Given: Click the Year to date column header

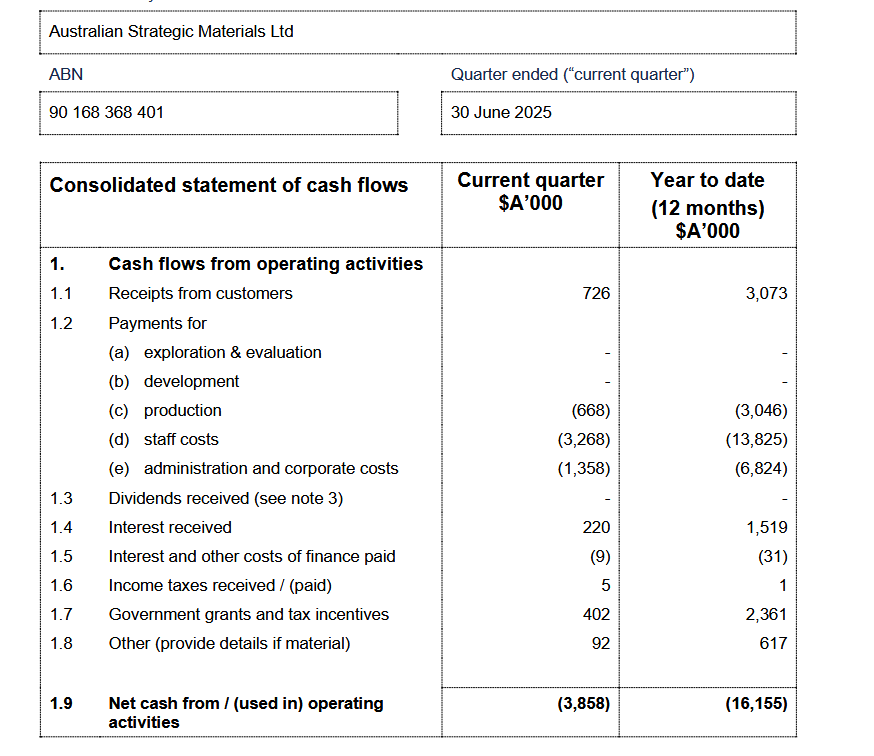Looking at the screenshot, I should 707,205.
